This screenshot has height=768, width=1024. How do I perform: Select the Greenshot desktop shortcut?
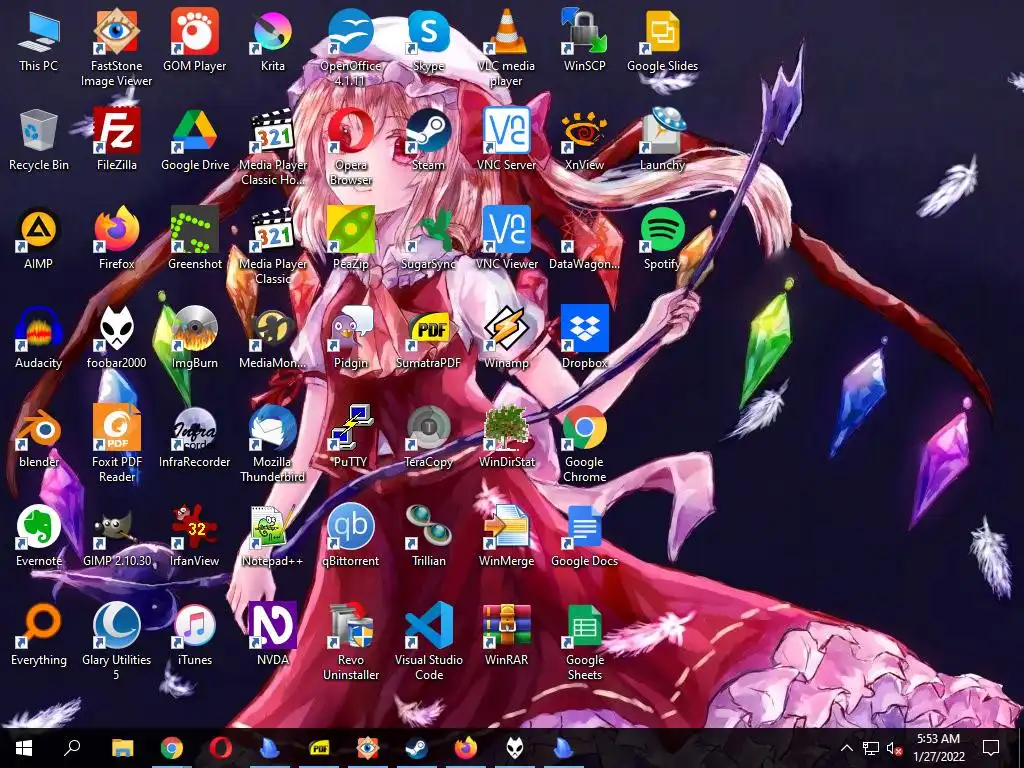pos(195,238)
